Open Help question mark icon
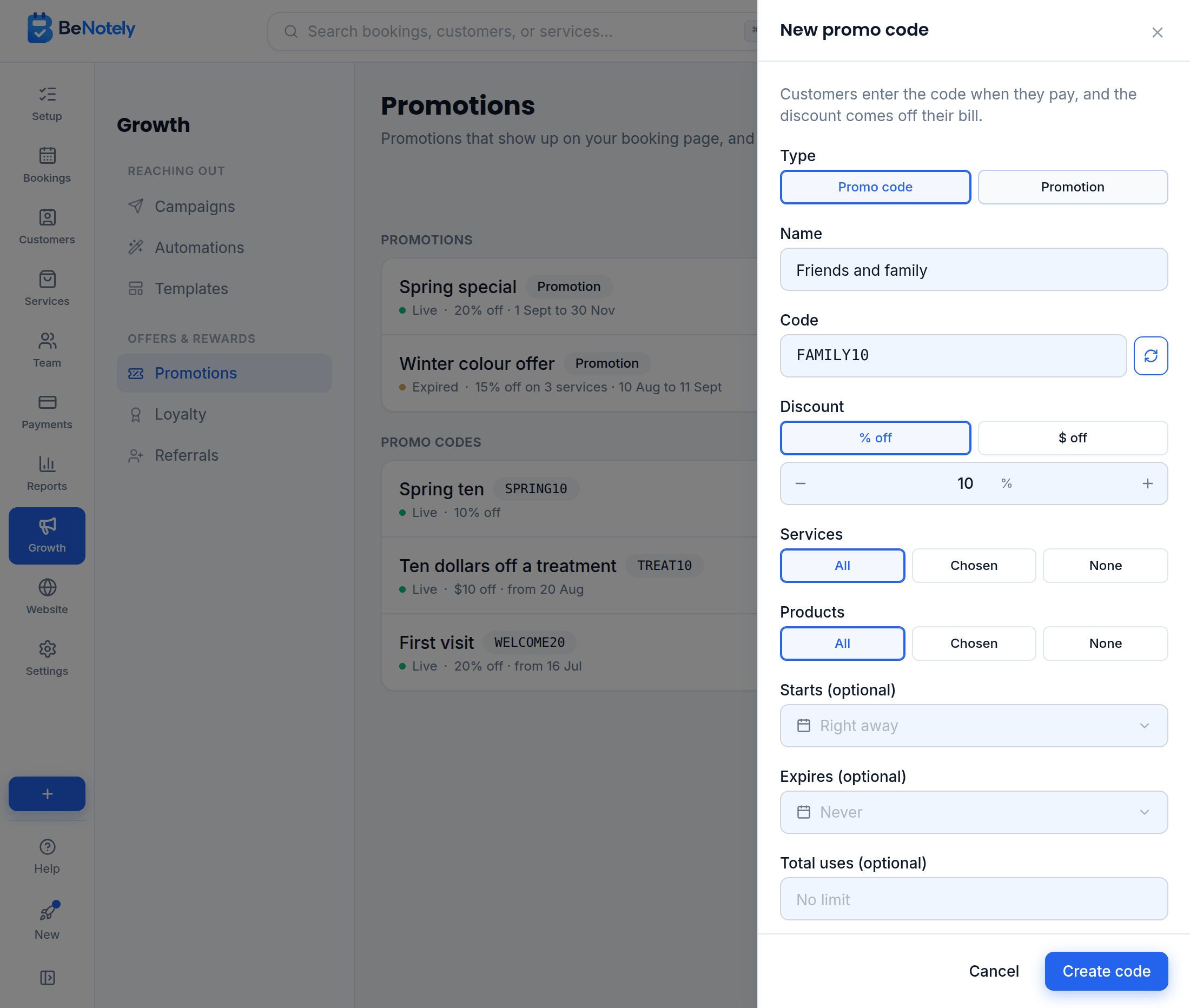The width and height of the screenshot is (1190, 1008). (47, 847)
